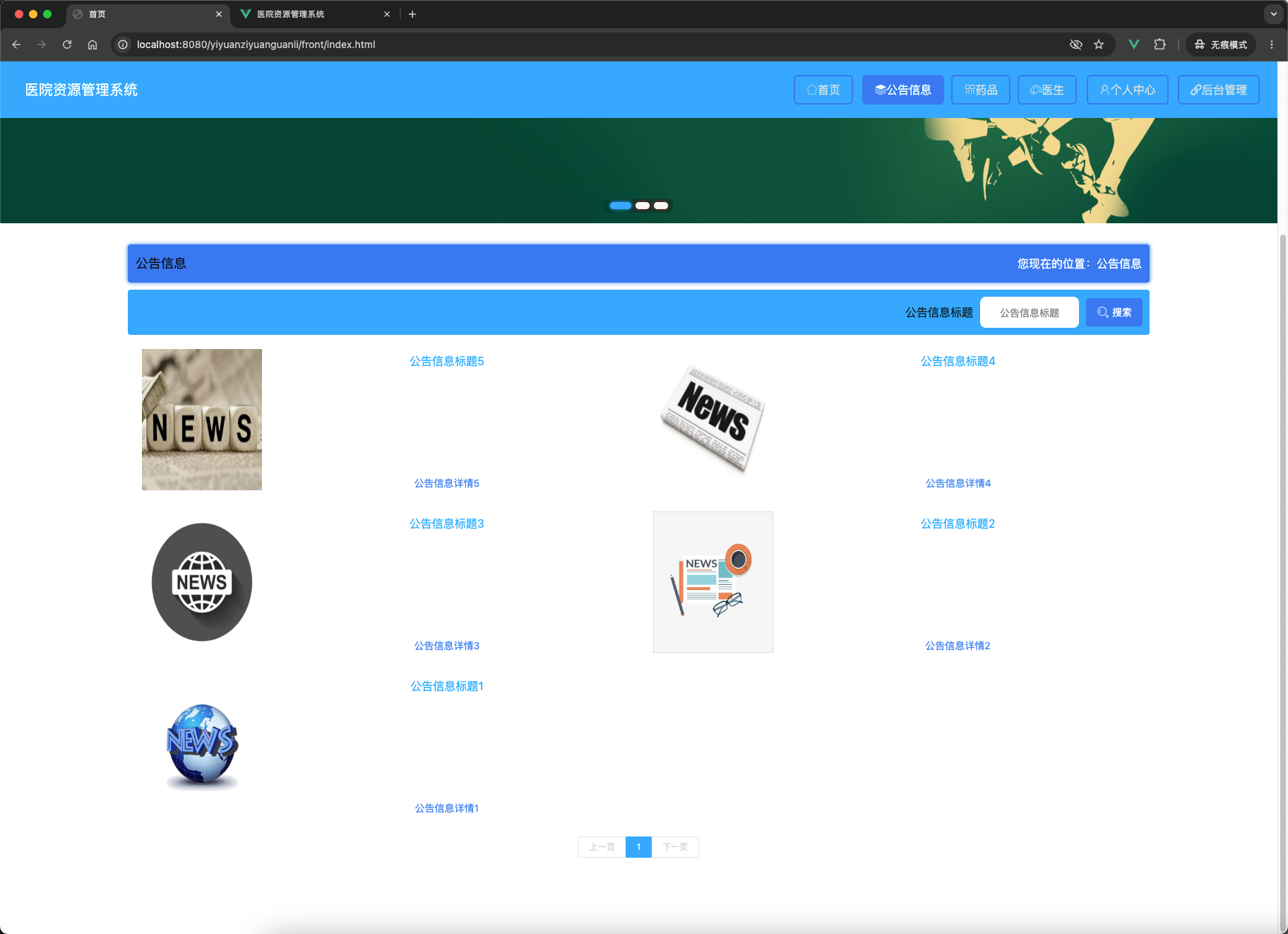Open the Vue devtools extension icon

1134,45
